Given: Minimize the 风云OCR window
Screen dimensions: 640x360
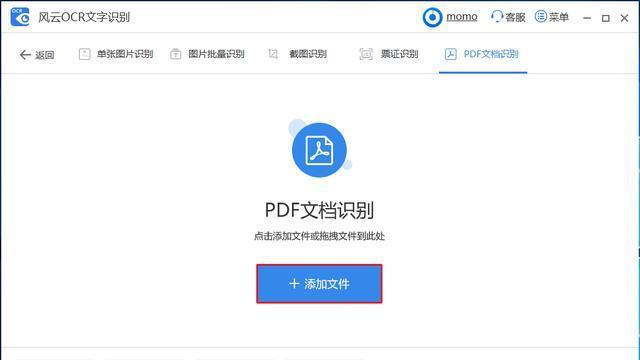Looking at the screenshot, I should coord(587,18).
